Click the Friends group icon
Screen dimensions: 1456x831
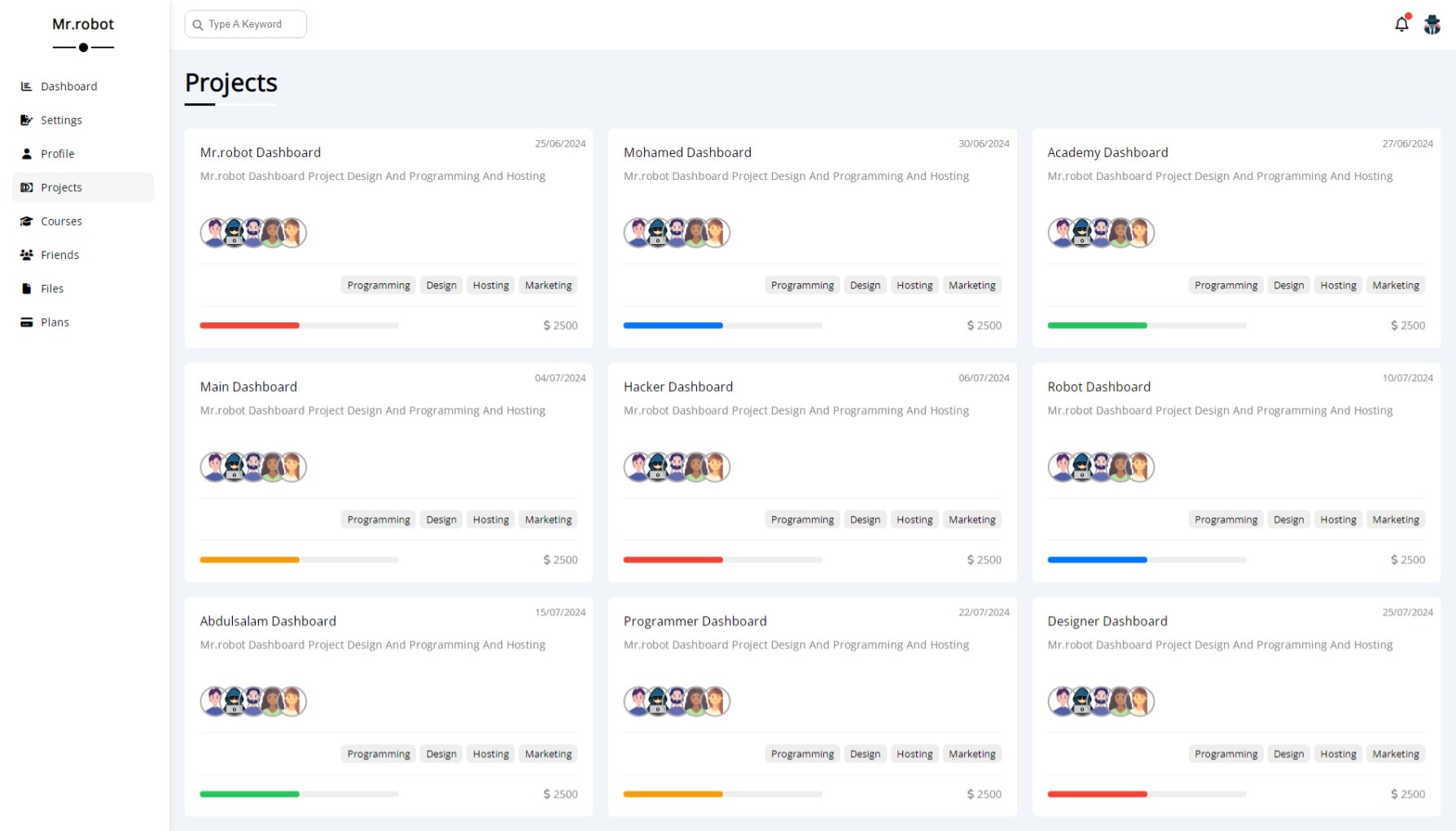click(x=26, y=255)
